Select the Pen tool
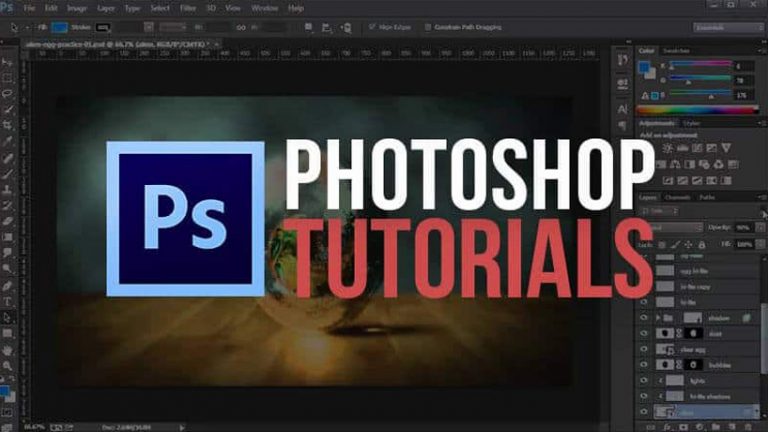 coord(7,286)
